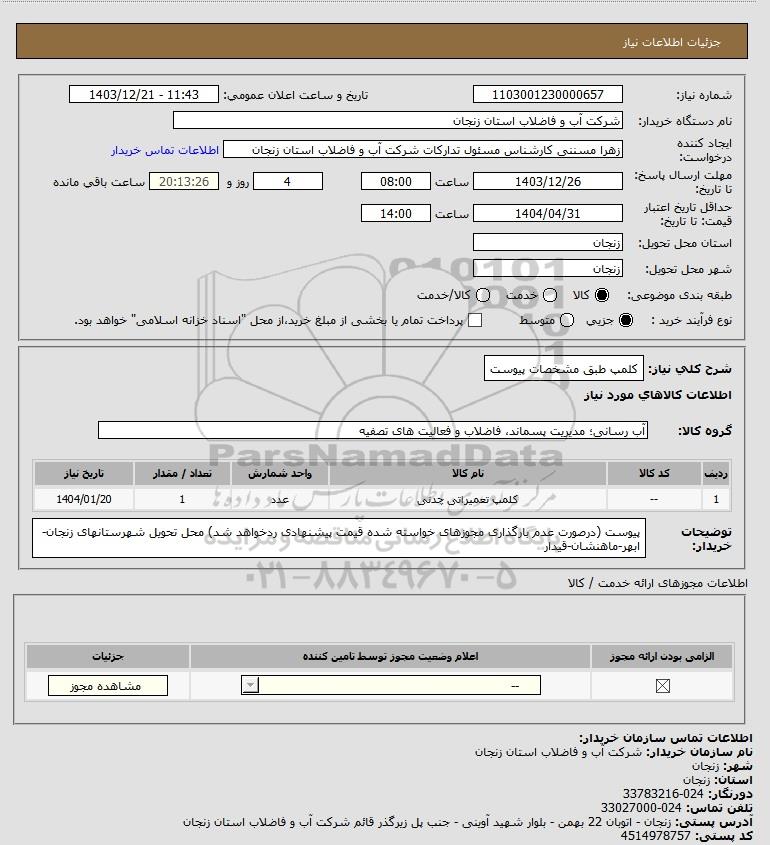Click the postal code 4514978757
This screenshot has height=845, width=770.
(655, 835)
